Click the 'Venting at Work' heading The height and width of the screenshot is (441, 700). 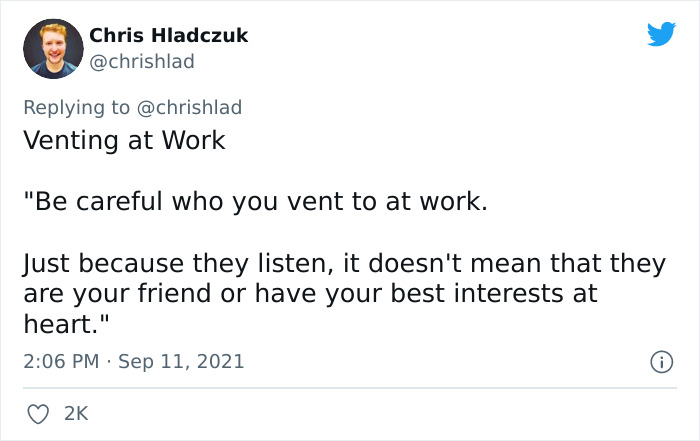124,141
